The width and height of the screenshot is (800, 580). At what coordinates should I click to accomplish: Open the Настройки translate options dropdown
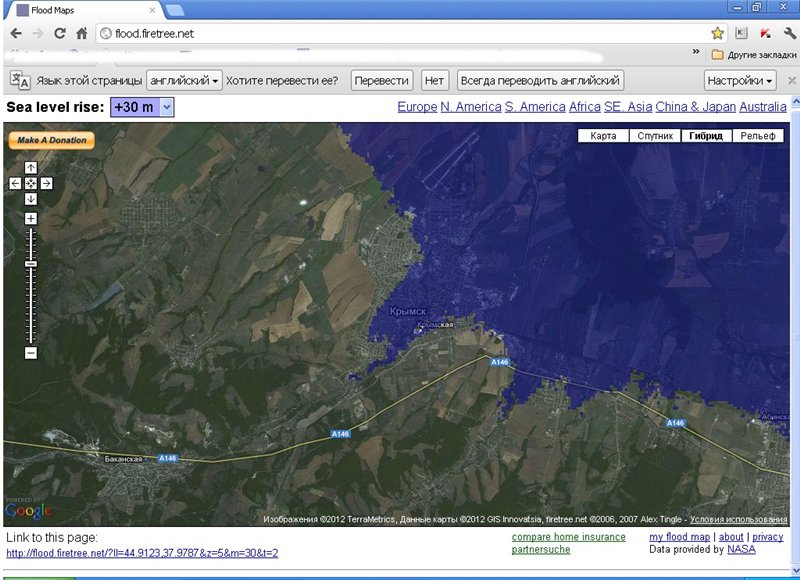(x=740, y=80)
